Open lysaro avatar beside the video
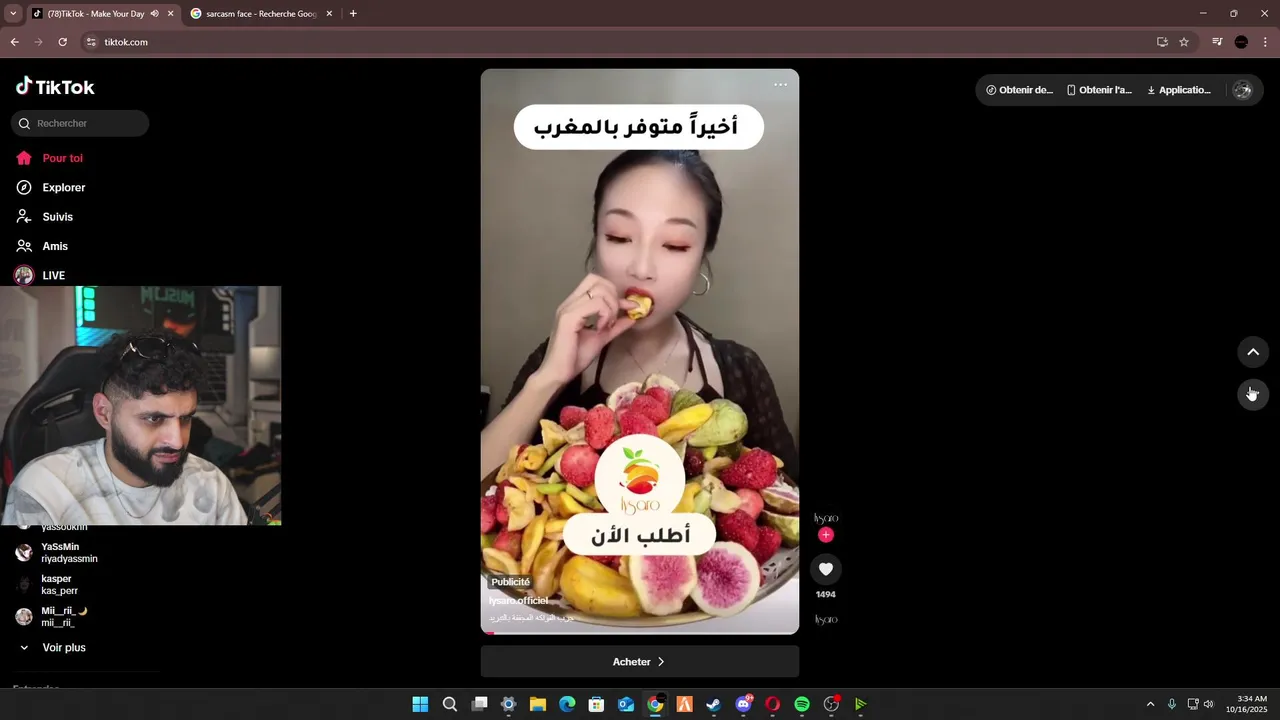 click(825, 518)
